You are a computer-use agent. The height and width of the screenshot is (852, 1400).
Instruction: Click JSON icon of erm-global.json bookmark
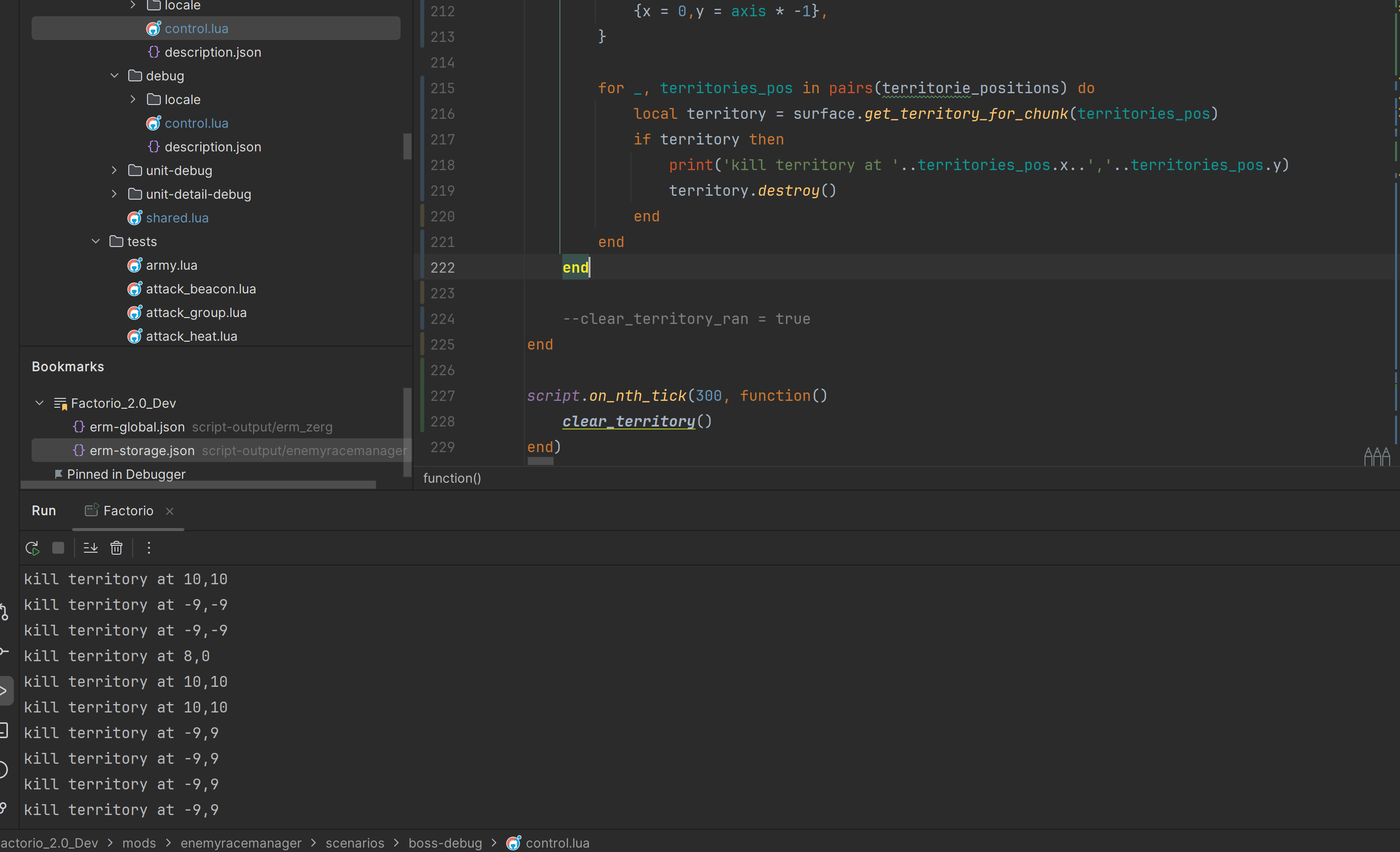tap(79, 426)
